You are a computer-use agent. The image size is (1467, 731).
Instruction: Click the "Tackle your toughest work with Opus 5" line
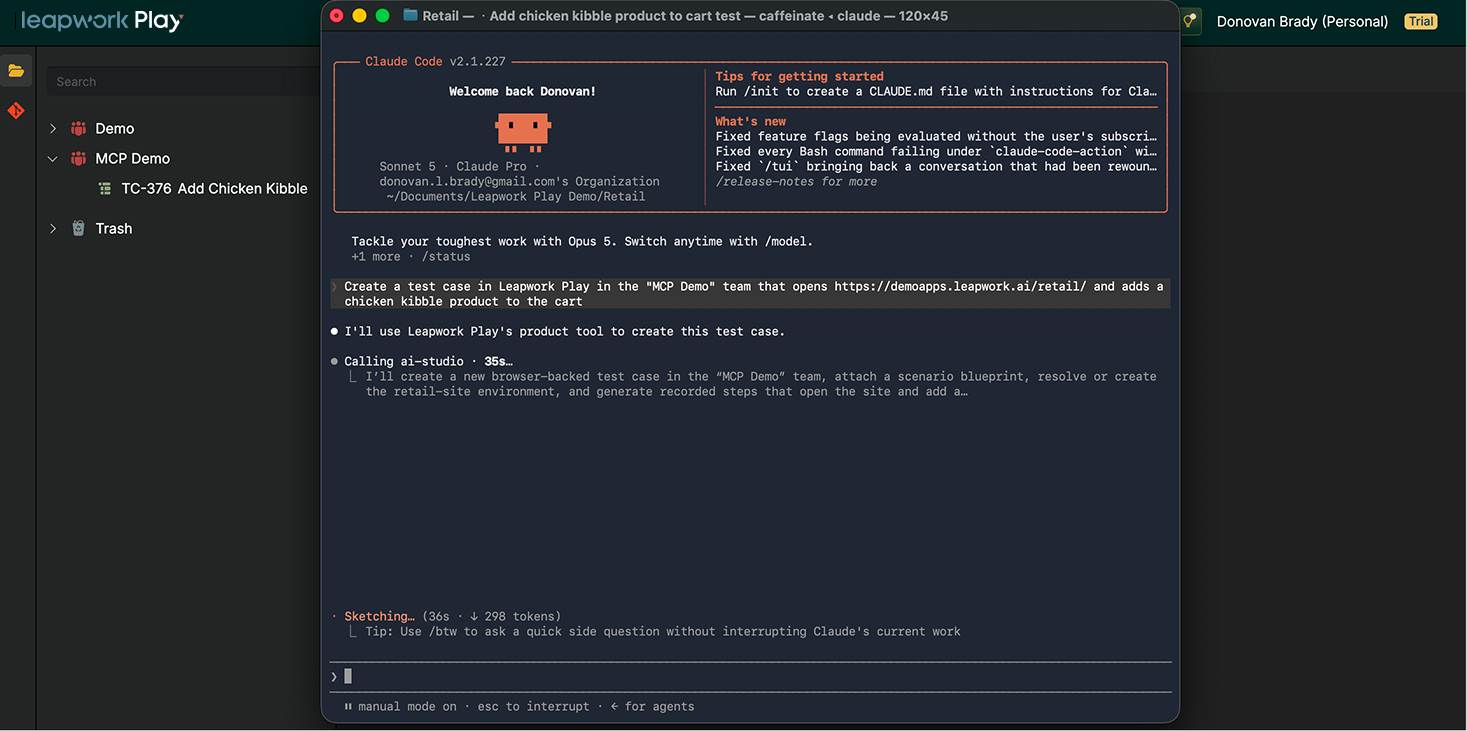[582, 241]
